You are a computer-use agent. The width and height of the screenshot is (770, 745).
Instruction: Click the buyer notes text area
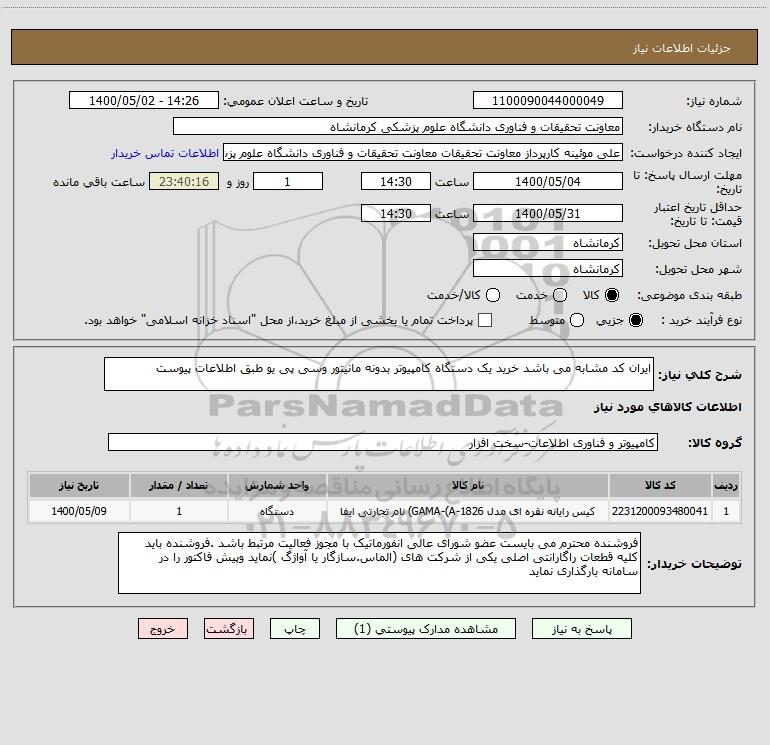tap(379, 563)
